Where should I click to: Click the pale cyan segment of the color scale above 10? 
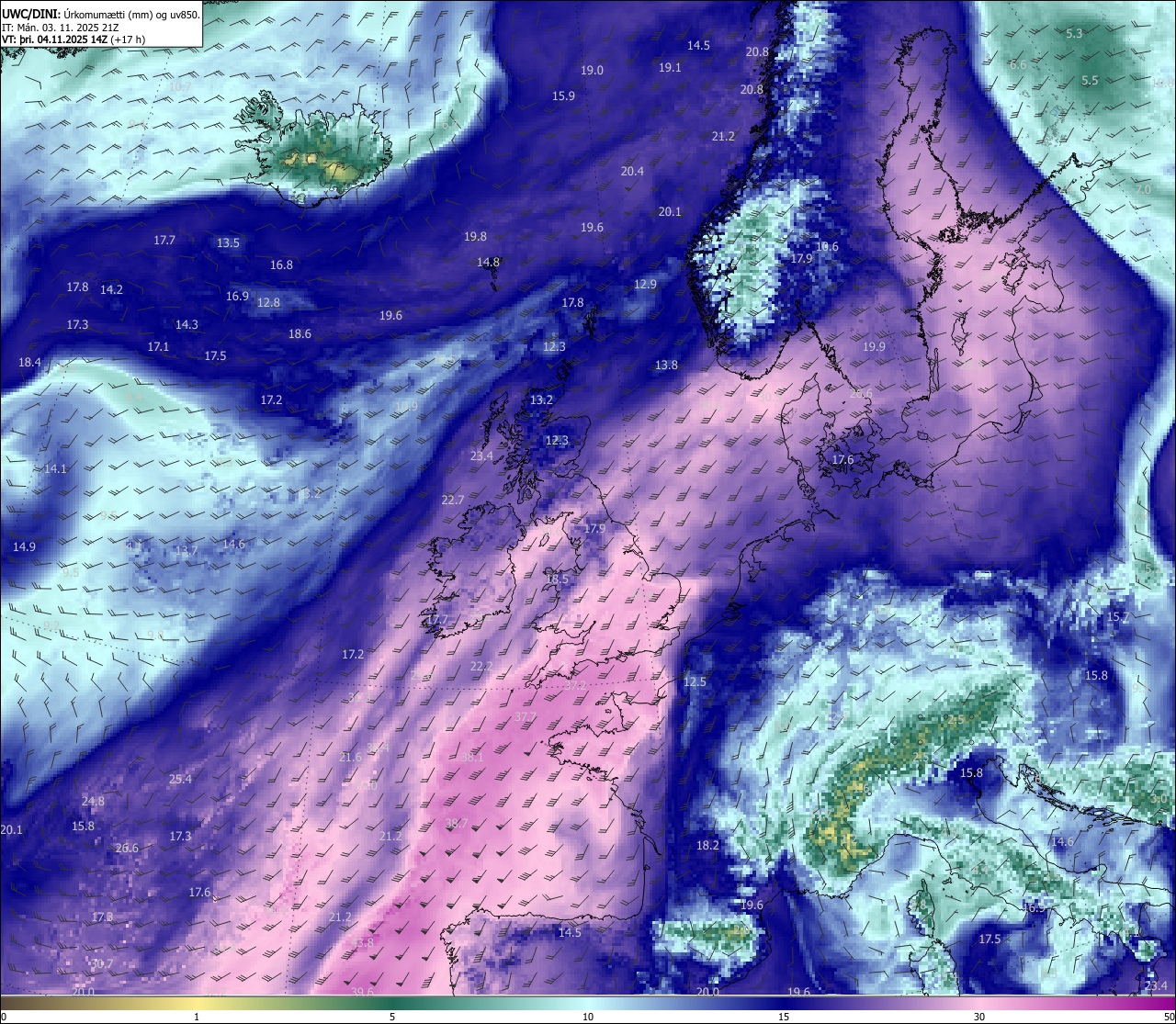pyautogui.click(x=588, y=1003)
